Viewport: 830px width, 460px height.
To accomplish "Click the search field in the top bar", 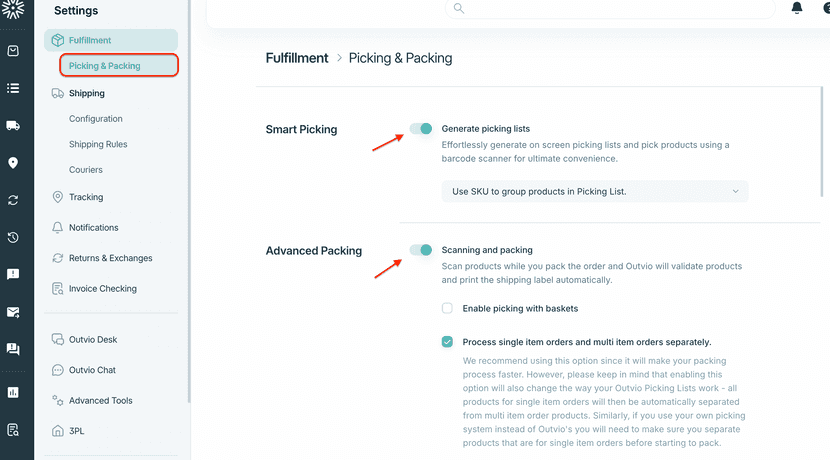I will point(610,8).
